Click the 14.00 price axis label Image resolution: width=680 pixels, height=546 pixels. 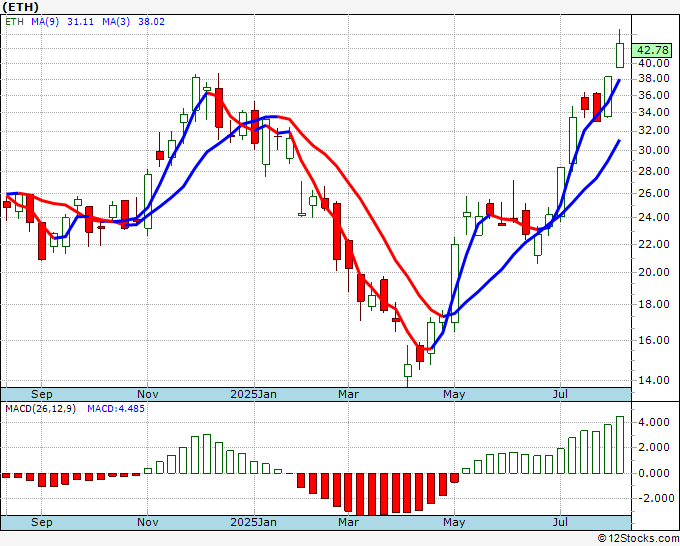(x=654, y=380)
